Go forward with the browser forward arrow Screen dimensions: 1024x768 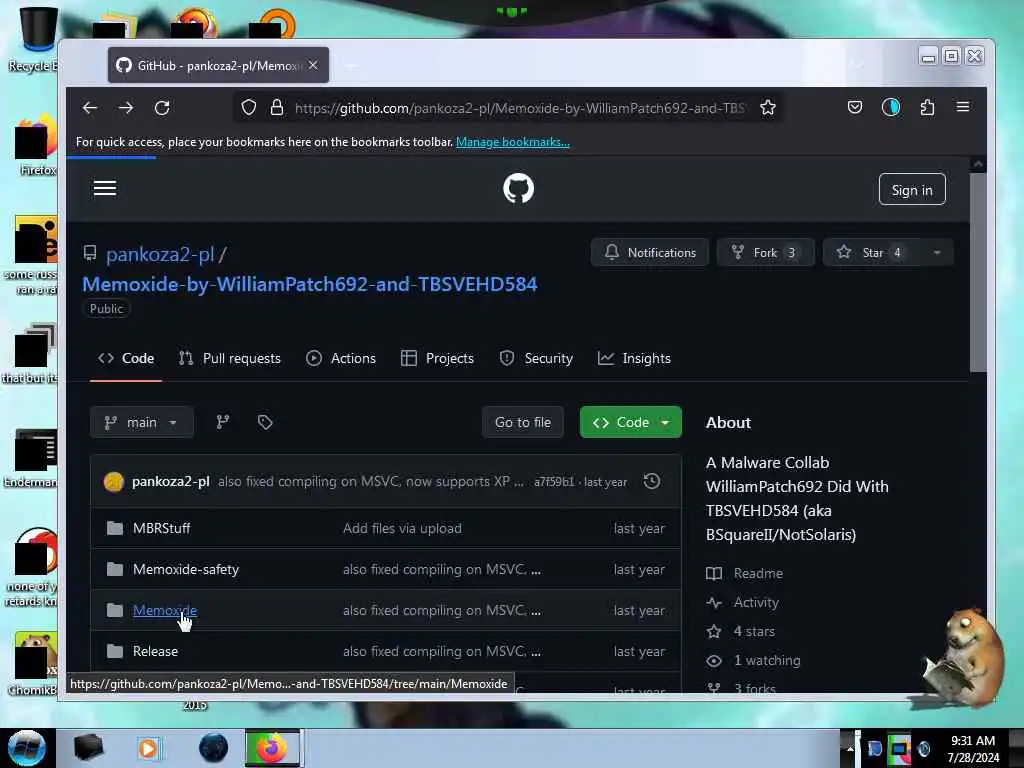click(126, 108)
